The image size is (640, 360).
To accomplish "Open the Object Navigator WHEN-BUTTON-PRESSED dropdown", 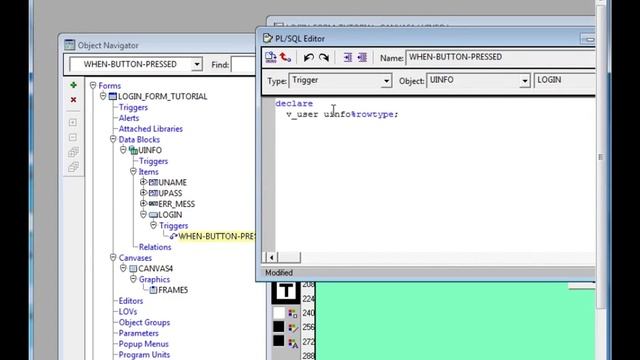I will [x=197, y=64].
